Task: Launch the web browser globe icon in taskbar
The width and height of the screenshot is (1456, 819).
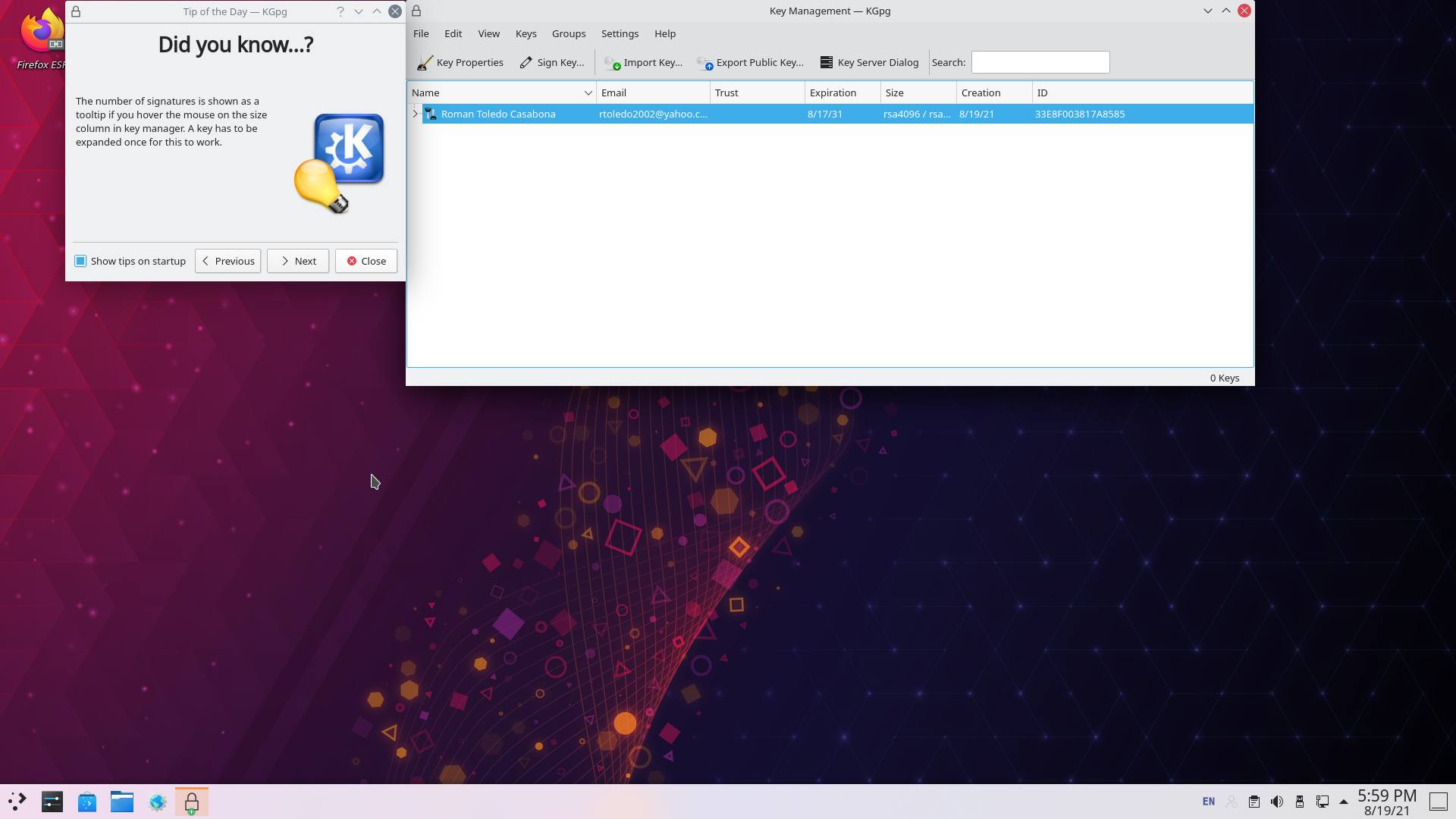Action: point(157,802)
